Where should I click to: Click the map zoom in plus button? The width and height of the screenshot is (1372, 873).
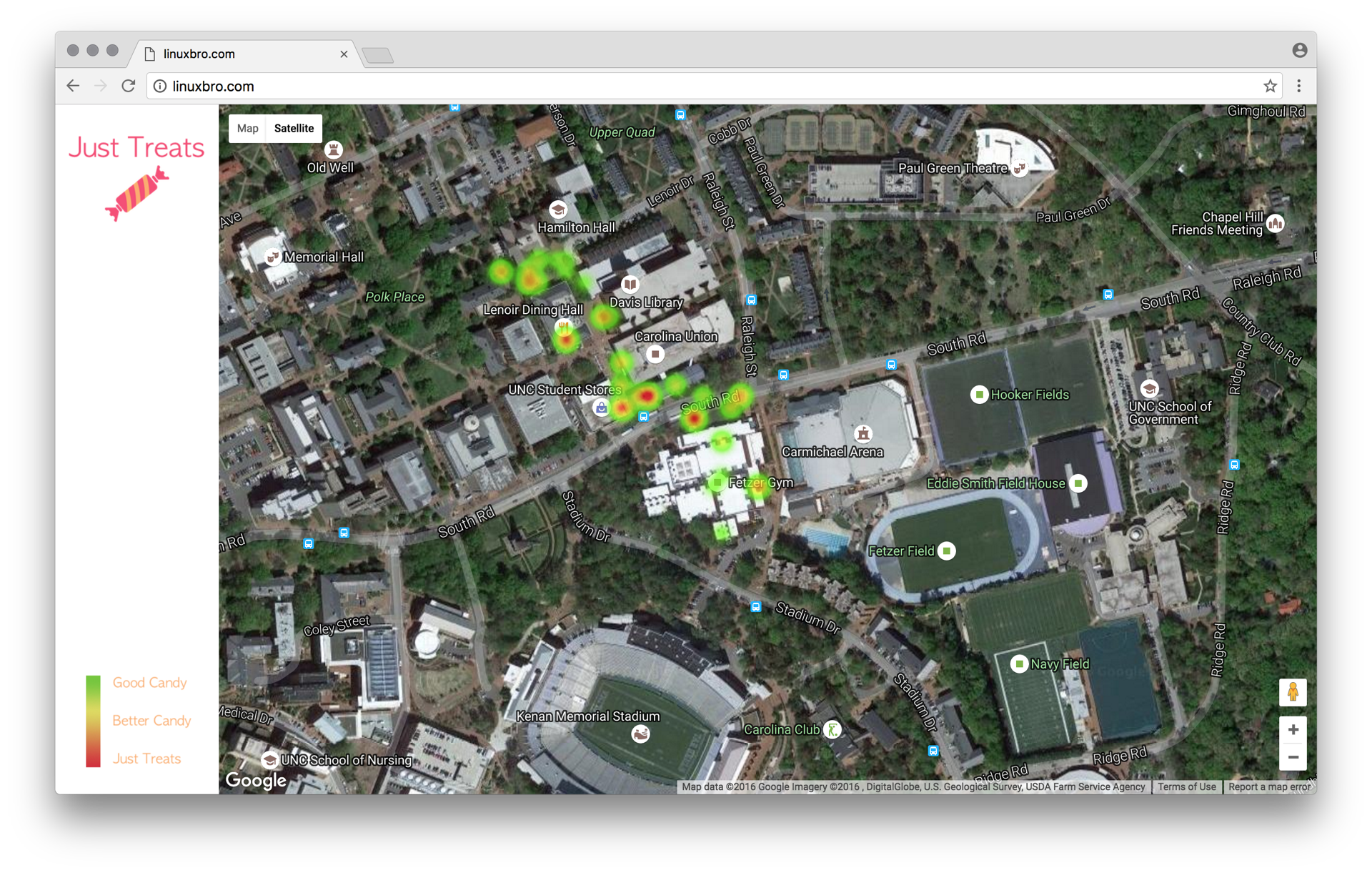point(1293,730)
